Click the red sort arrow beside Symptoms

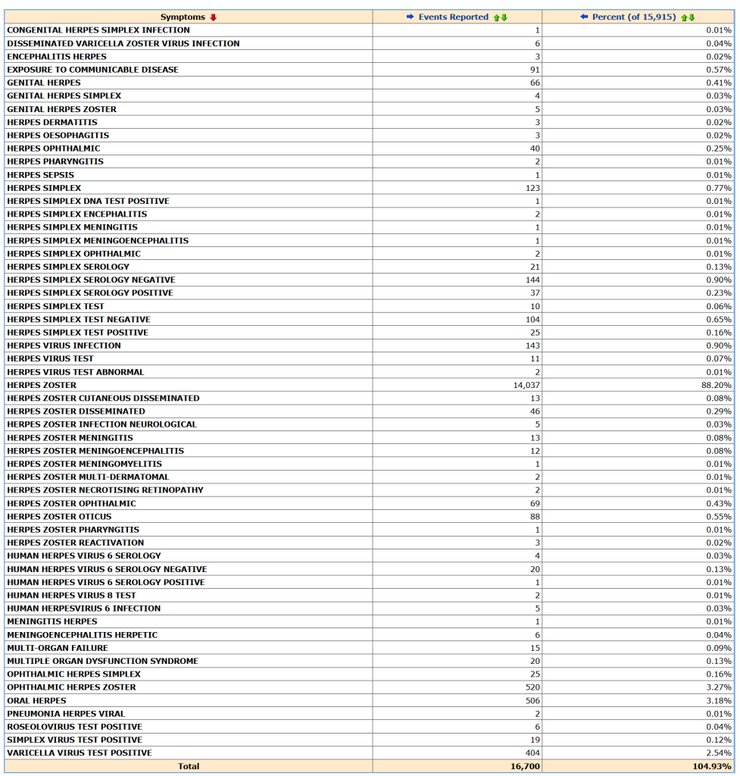[213, 17]
